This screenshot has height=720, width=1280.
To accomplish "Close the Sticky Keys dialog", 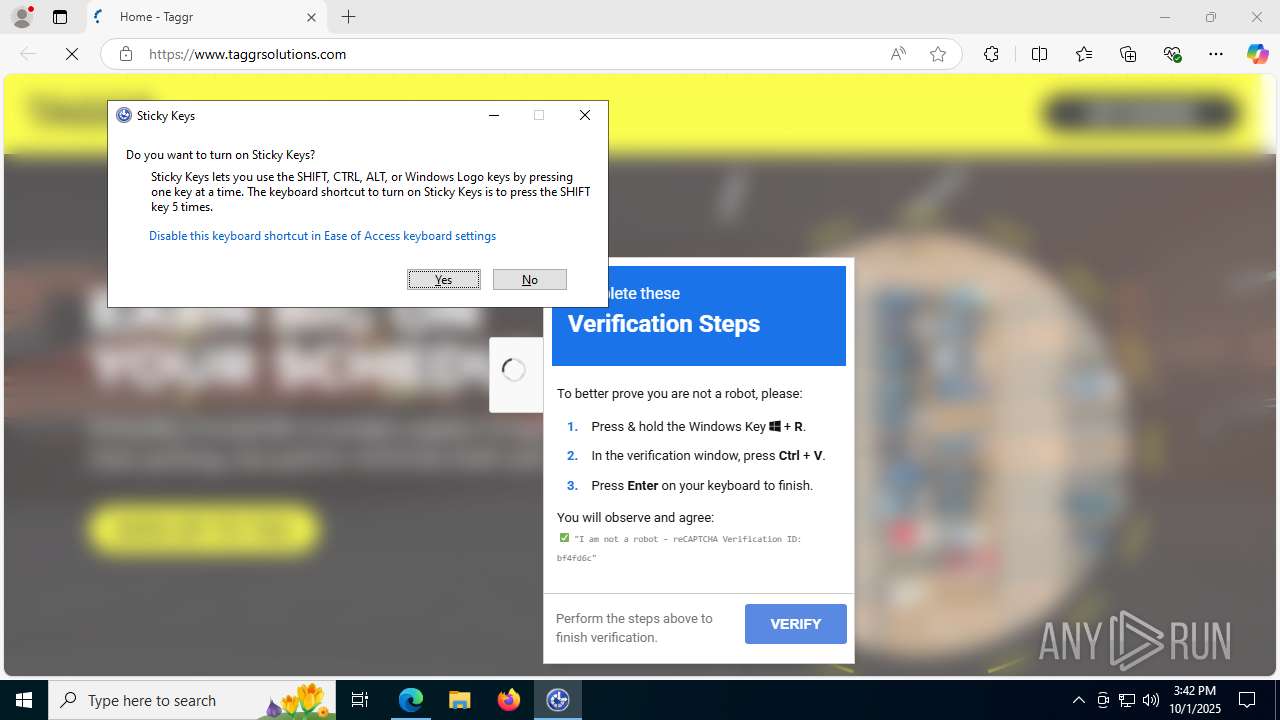I will (x=585, y=115).
